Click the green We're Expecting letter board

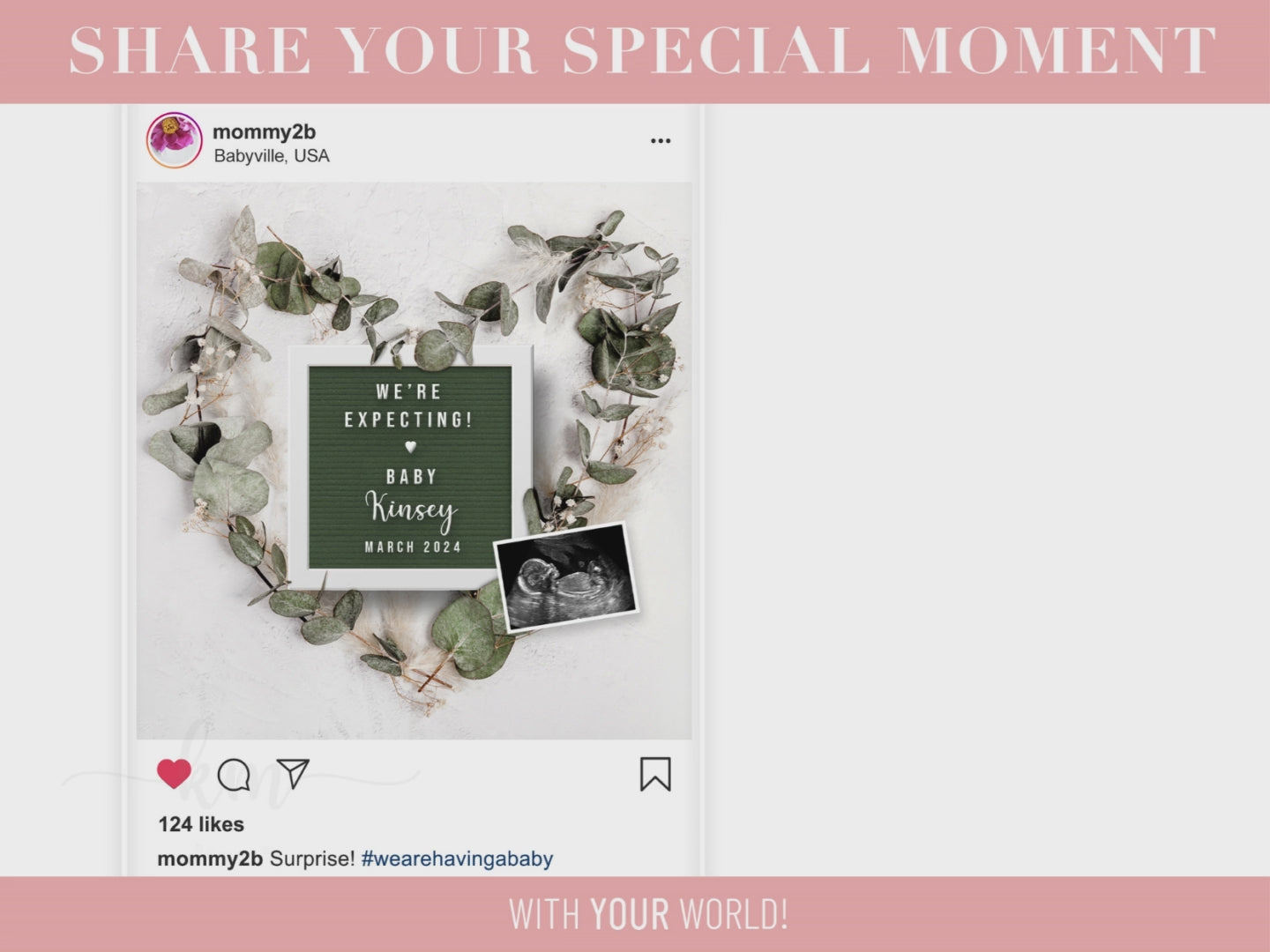click(x=410, y=467)
